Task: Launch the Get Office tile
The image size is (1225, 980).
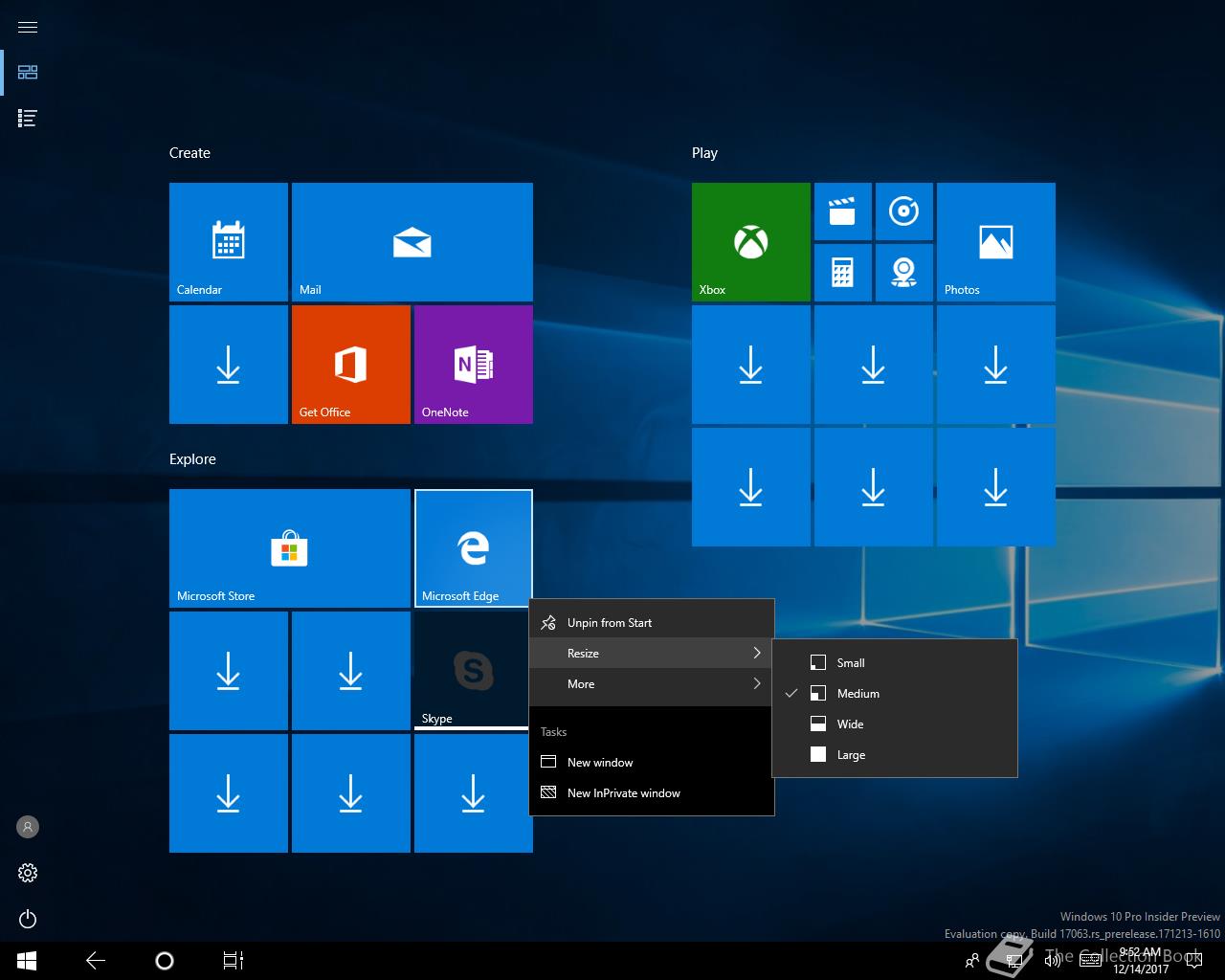Action: pyautogui.click(x=351, y=365)
